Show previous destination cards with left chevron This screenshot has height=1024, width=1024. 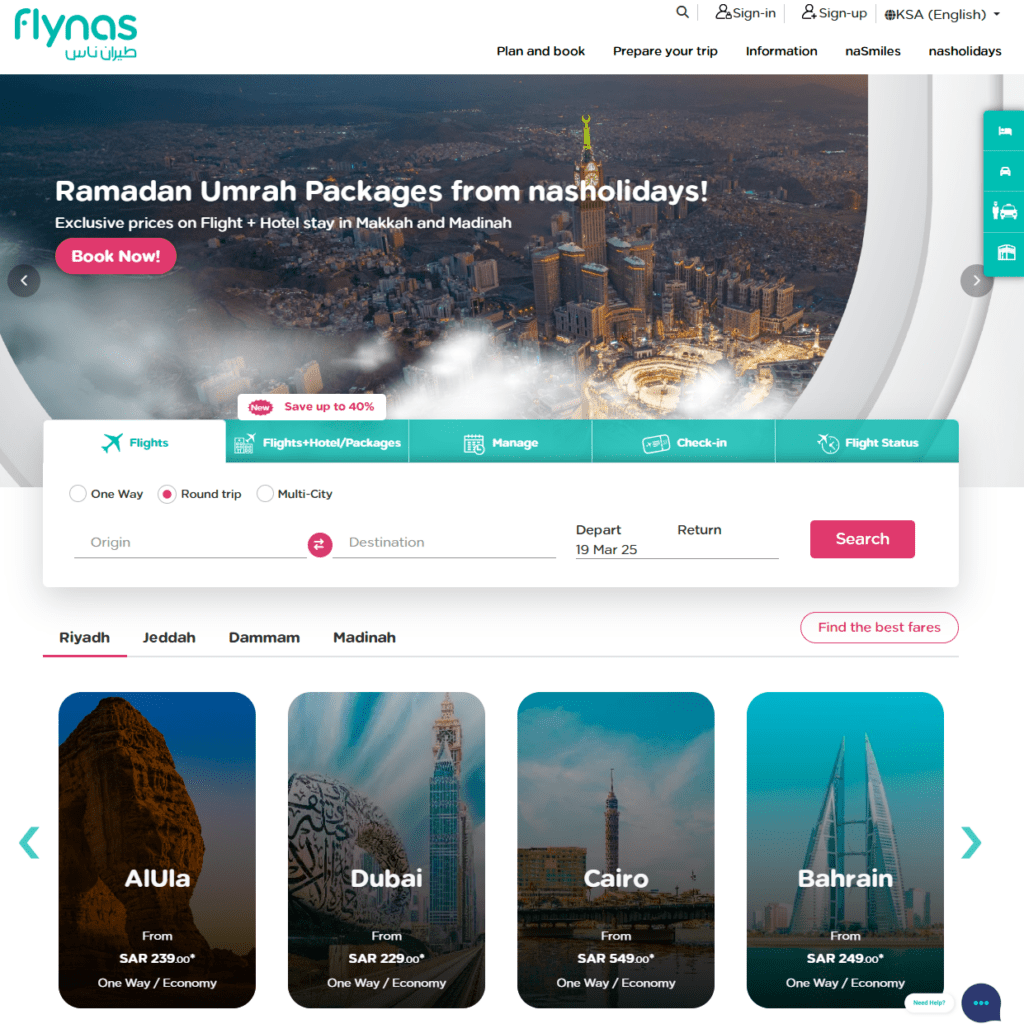pyautogui.click(x=29, y=842)
